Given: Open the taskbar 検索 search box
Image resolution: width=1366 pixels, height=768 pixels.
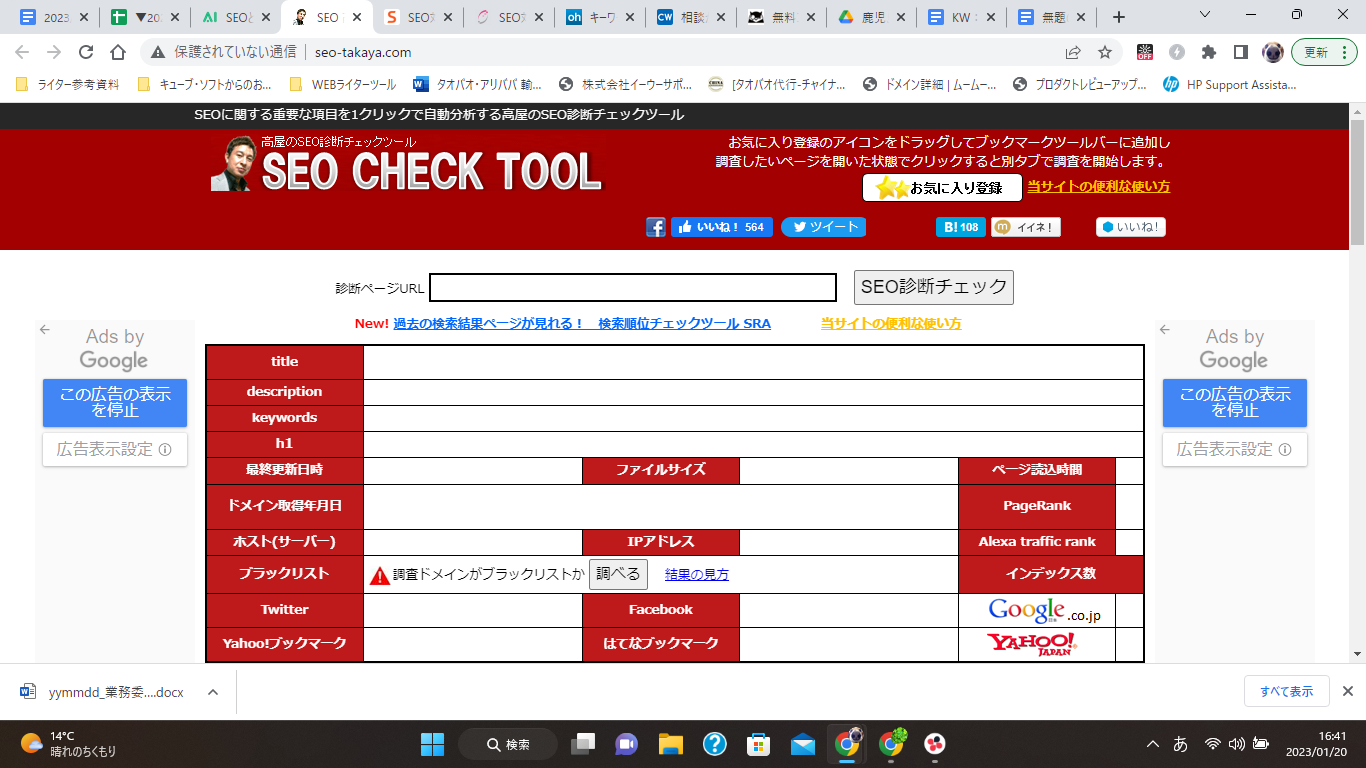Looking at the screenshot, I should click(508, 744).
